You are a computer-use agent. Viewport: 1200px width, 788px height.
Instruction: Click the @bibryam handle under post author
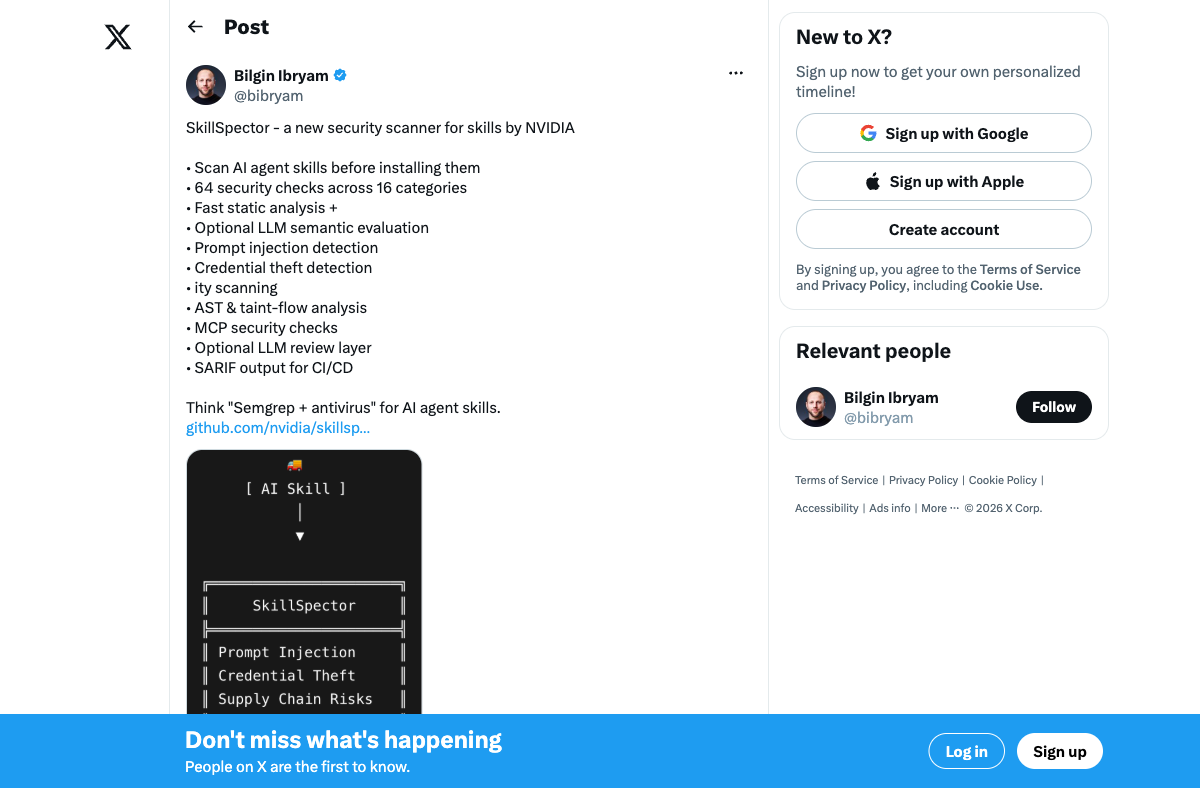click(x=268, y=96)
